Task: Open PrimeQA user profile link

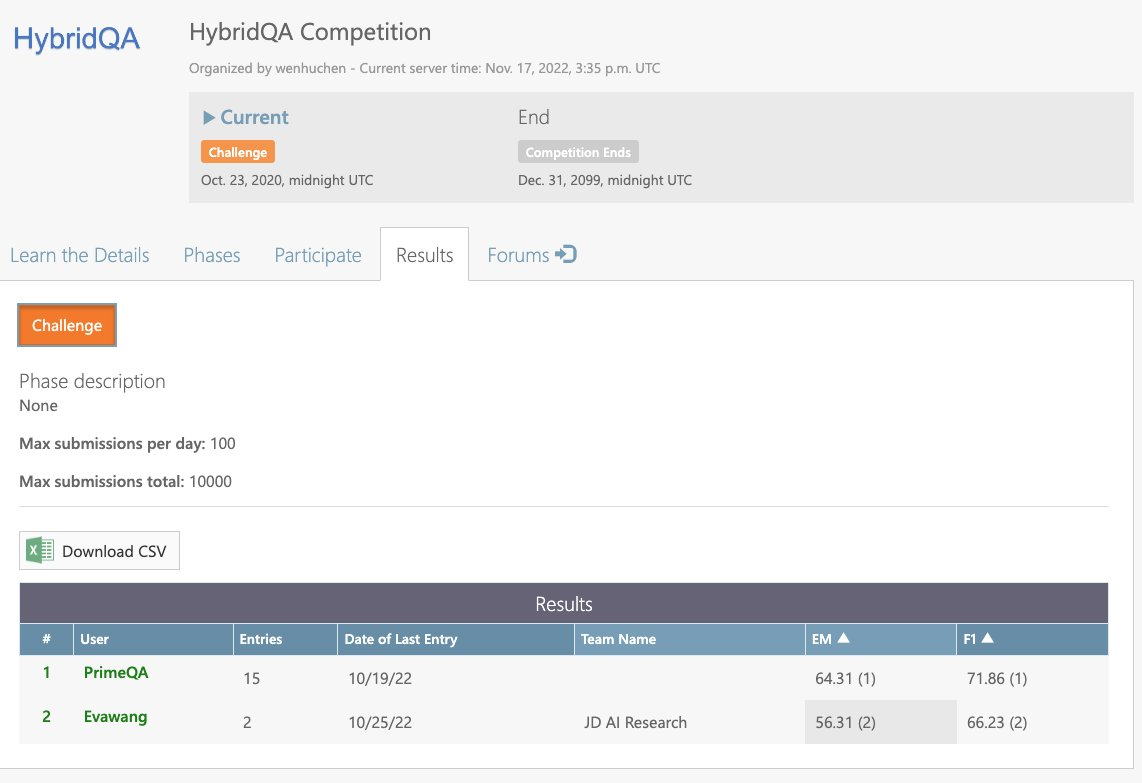Action: [116, 673]
